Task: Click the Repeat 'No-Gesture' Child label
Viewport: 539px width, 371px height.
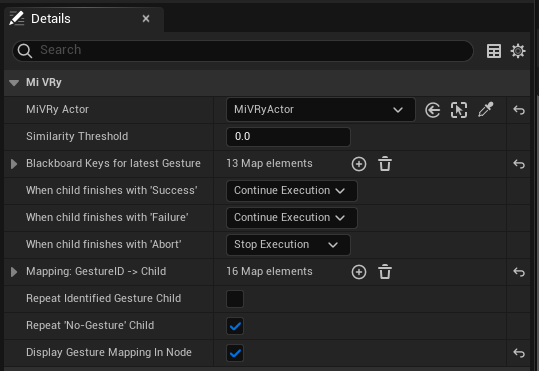Action: pos(90,325)
